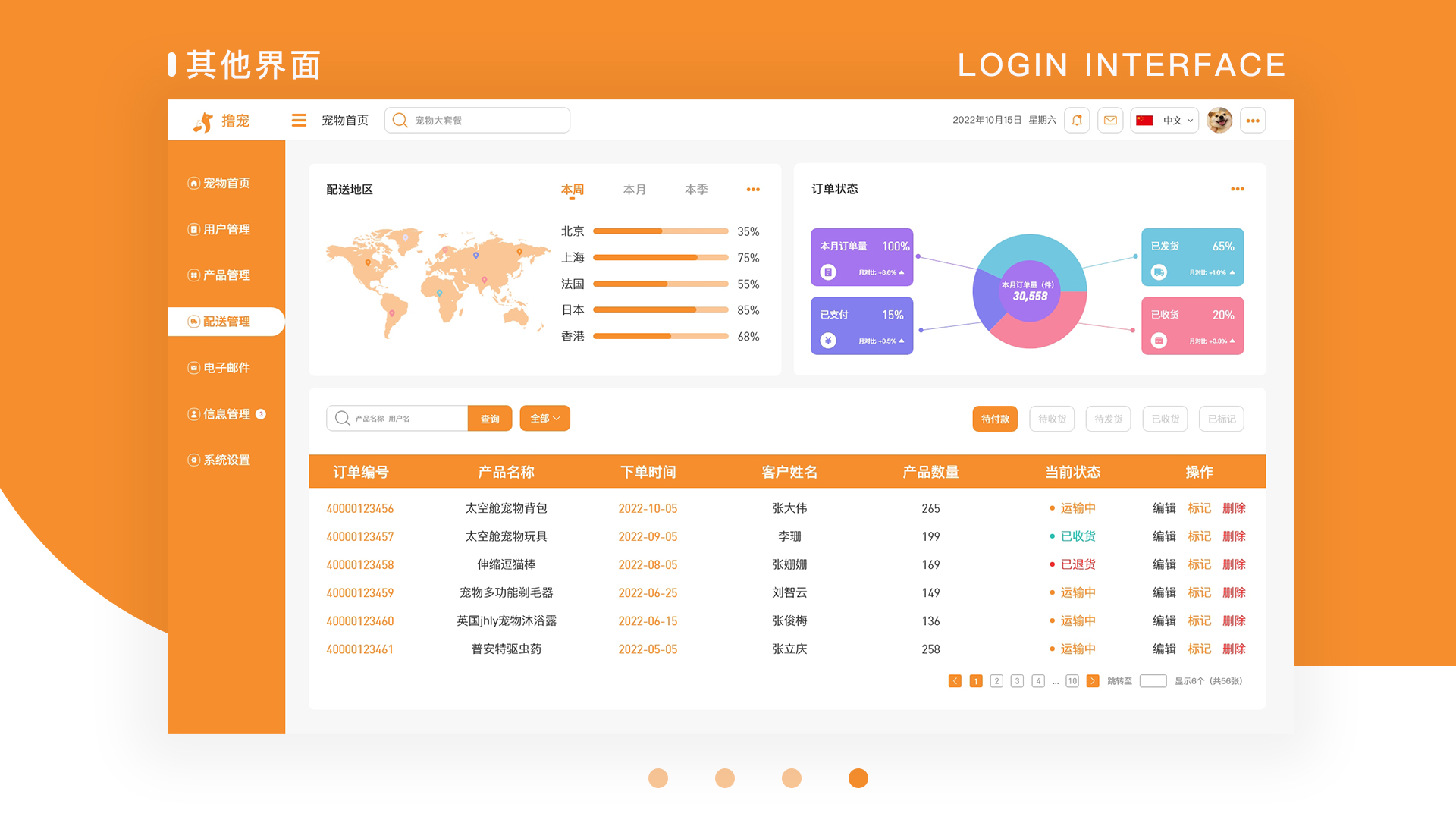This screenshot has width=1456, height=820.
Task: Open the 全部 filter dropdown
Action: [544, 419]
